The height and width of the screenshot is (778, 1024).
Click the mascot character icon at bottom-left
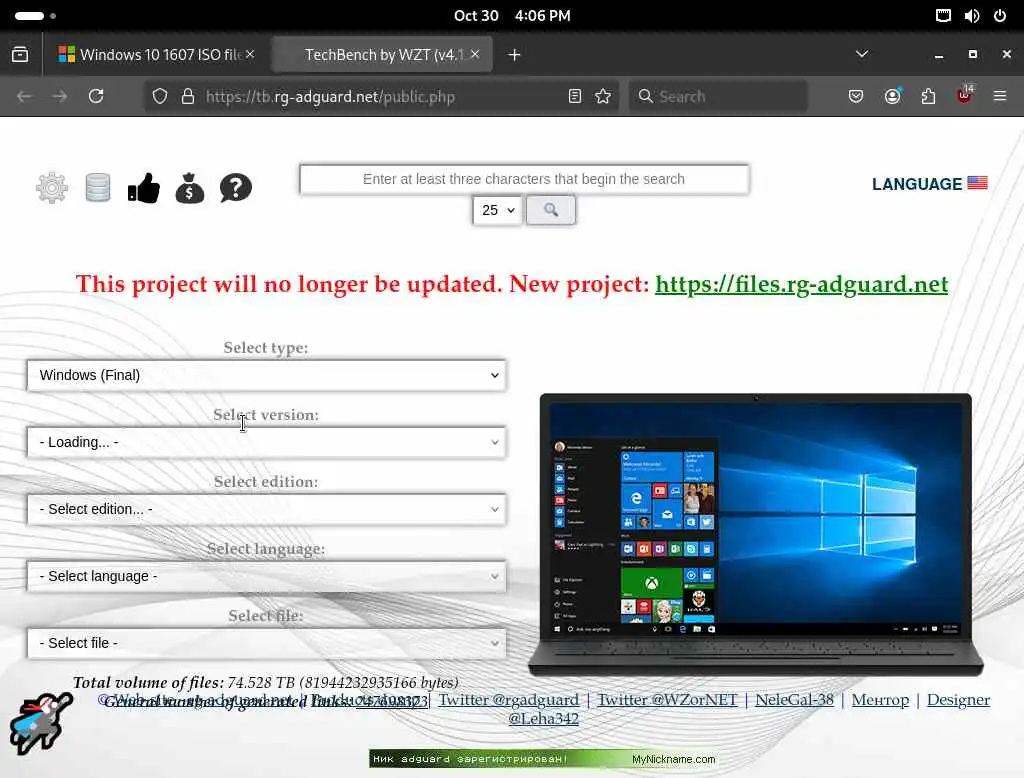tap(40, 723)
